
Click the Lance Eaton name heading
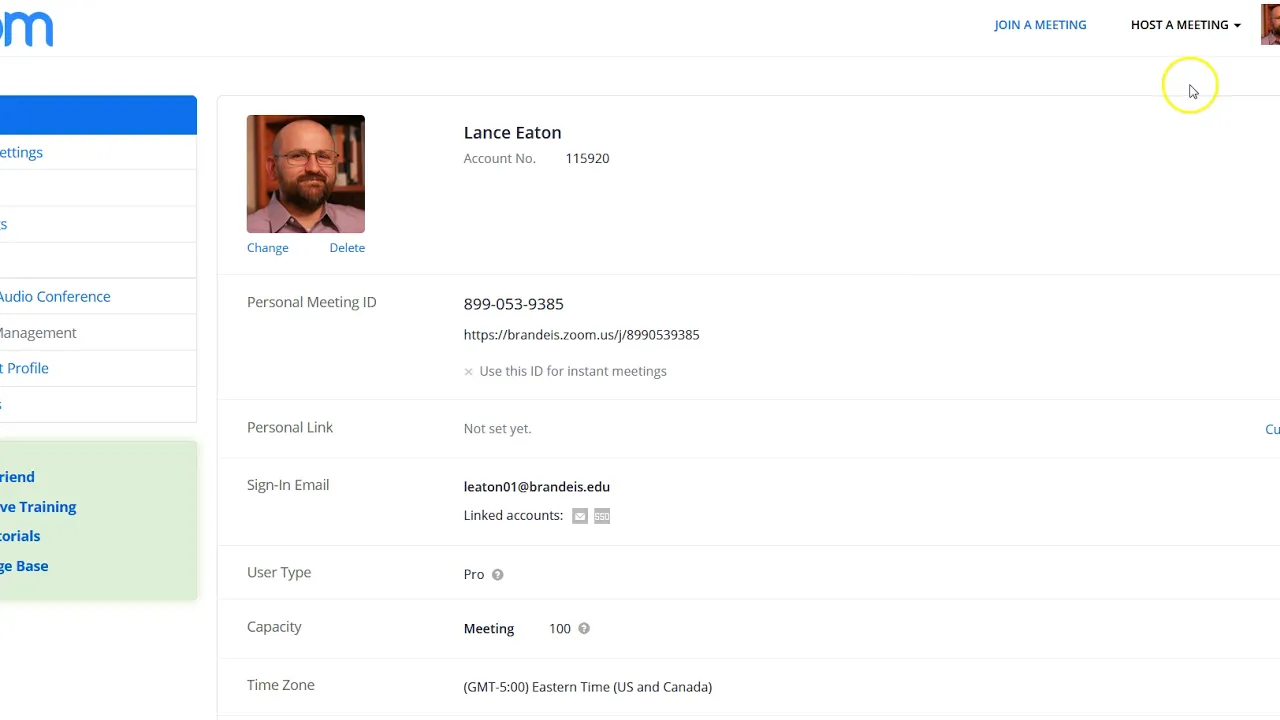pyautogui.click(x=512, y=132)
